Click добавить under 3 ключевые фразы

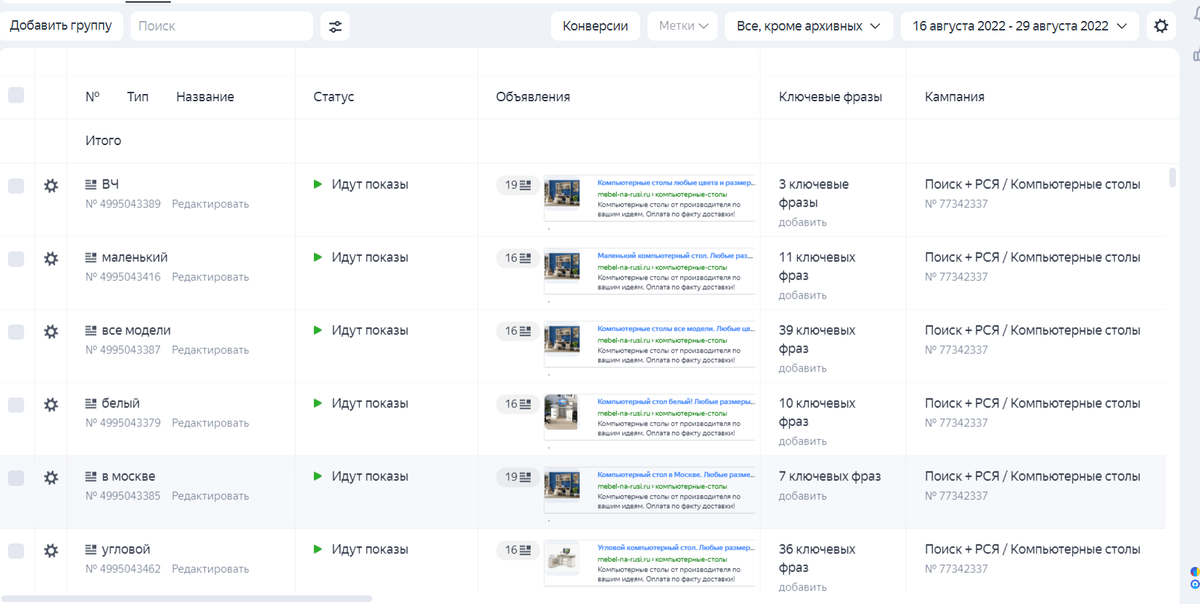(803, 222)
